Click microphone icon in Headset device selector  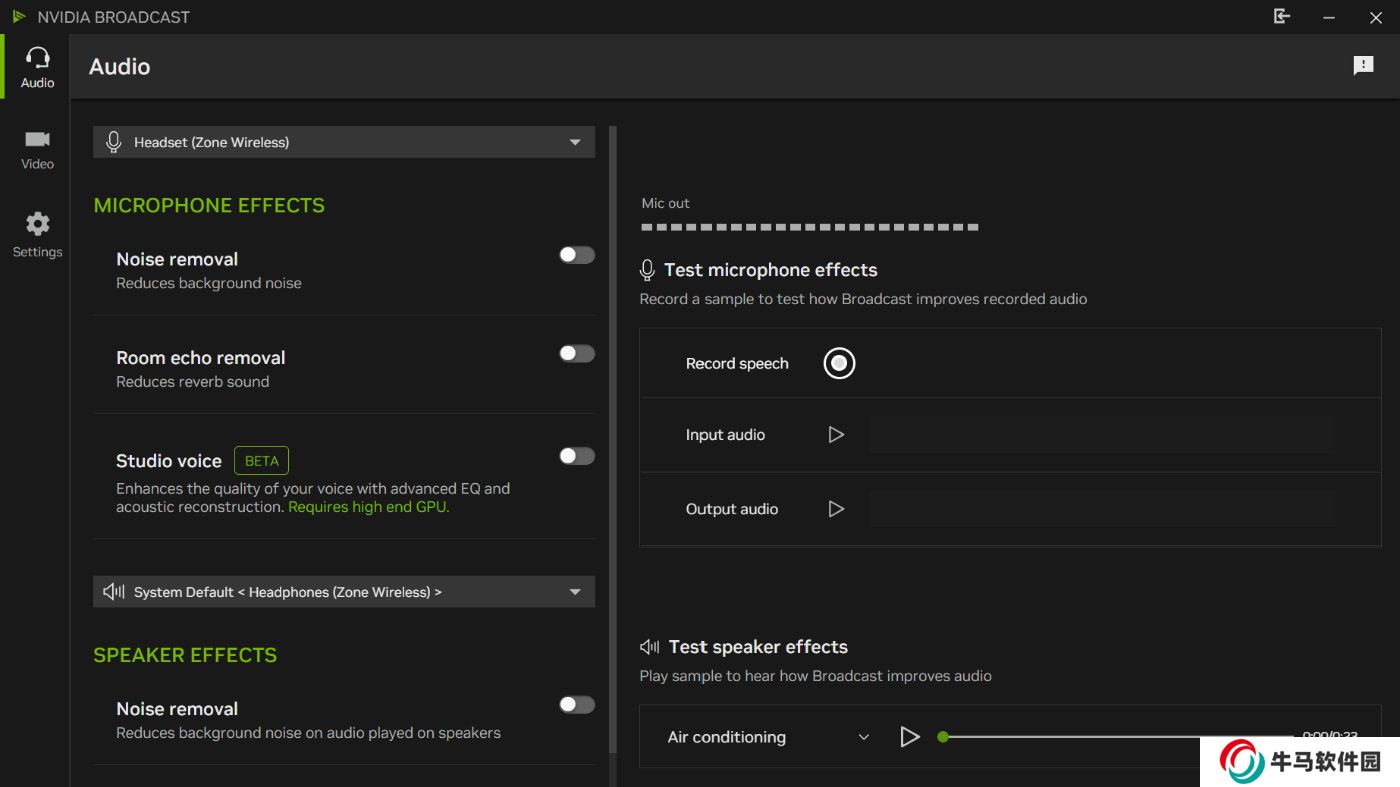click(114, 142)
